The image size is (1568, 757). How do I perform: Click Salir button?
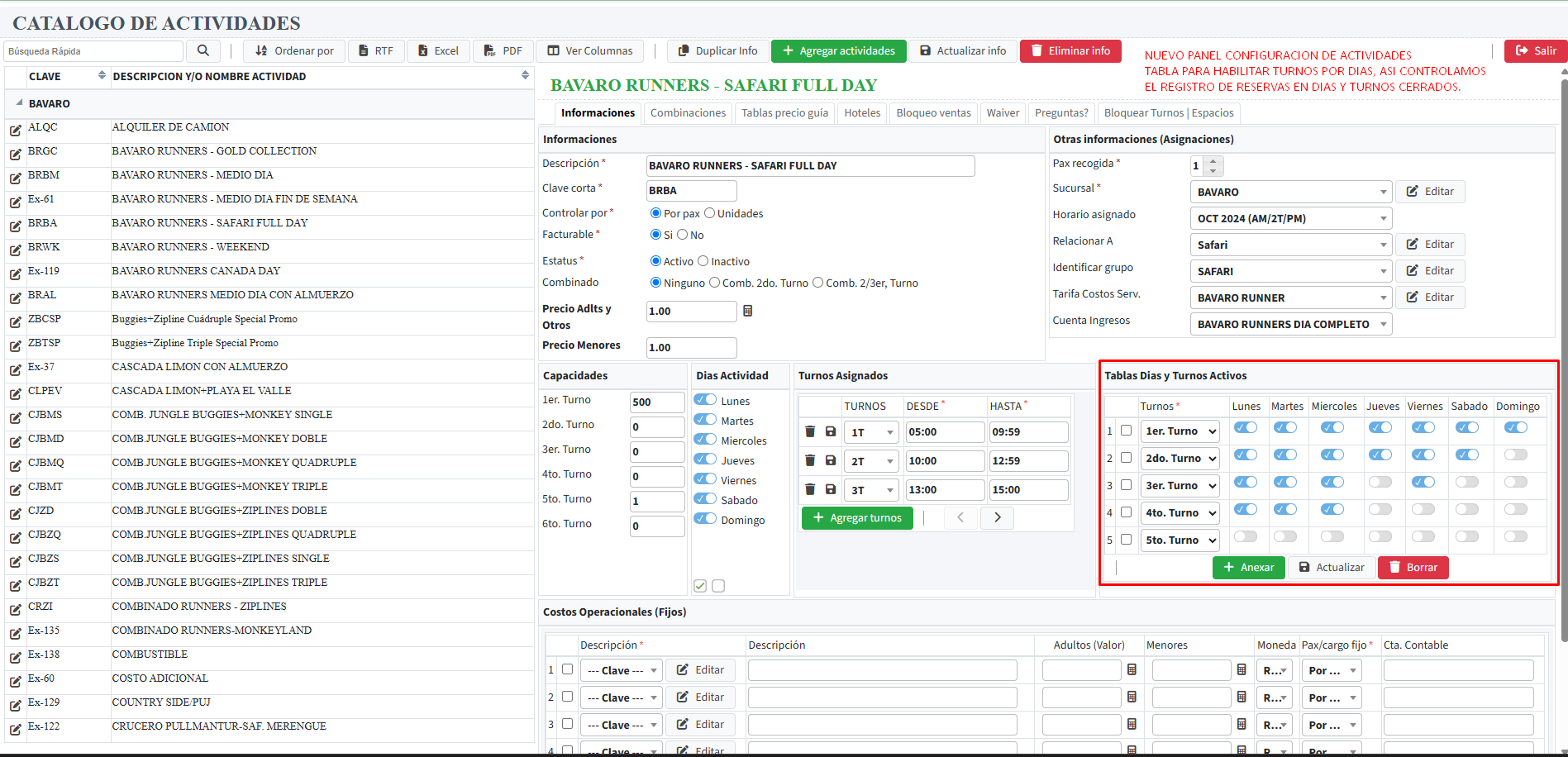coord(1535,50)
